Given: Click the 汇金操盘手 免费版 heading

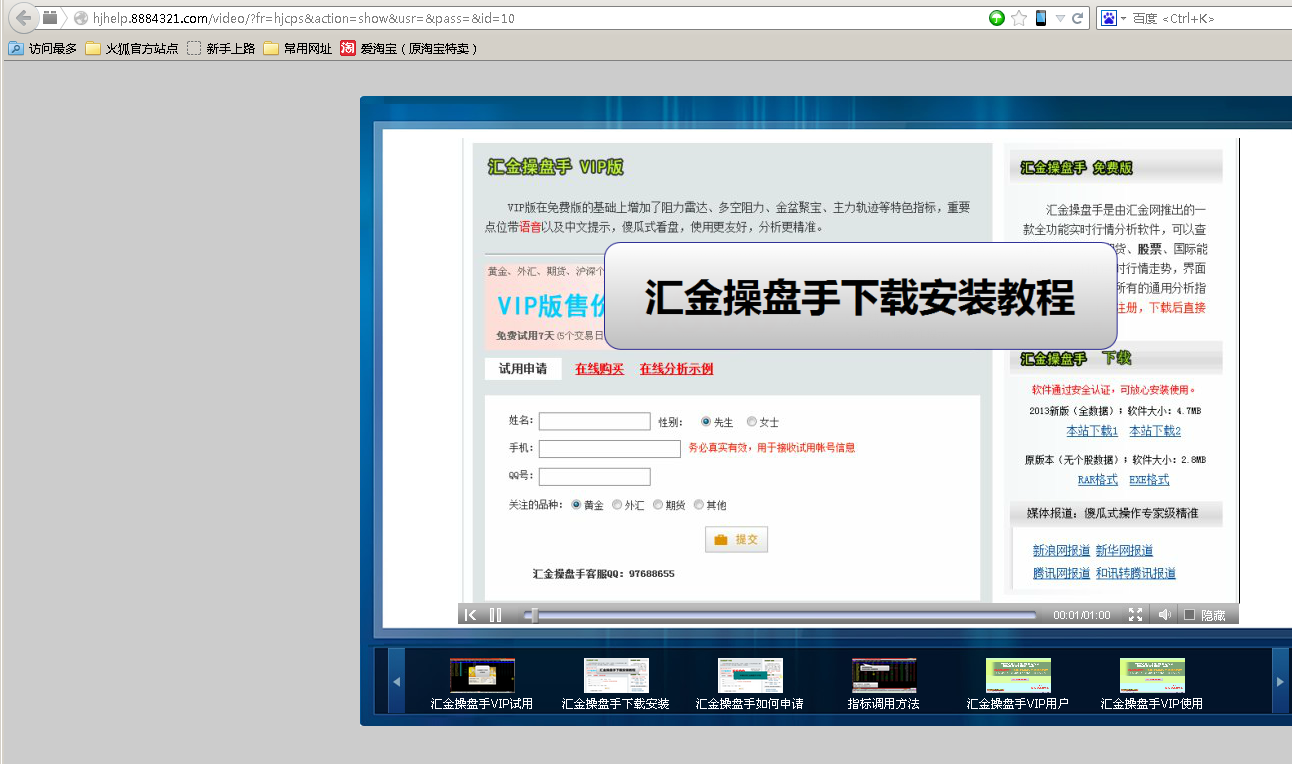Looking at the screenshot, I should 1076,168.
